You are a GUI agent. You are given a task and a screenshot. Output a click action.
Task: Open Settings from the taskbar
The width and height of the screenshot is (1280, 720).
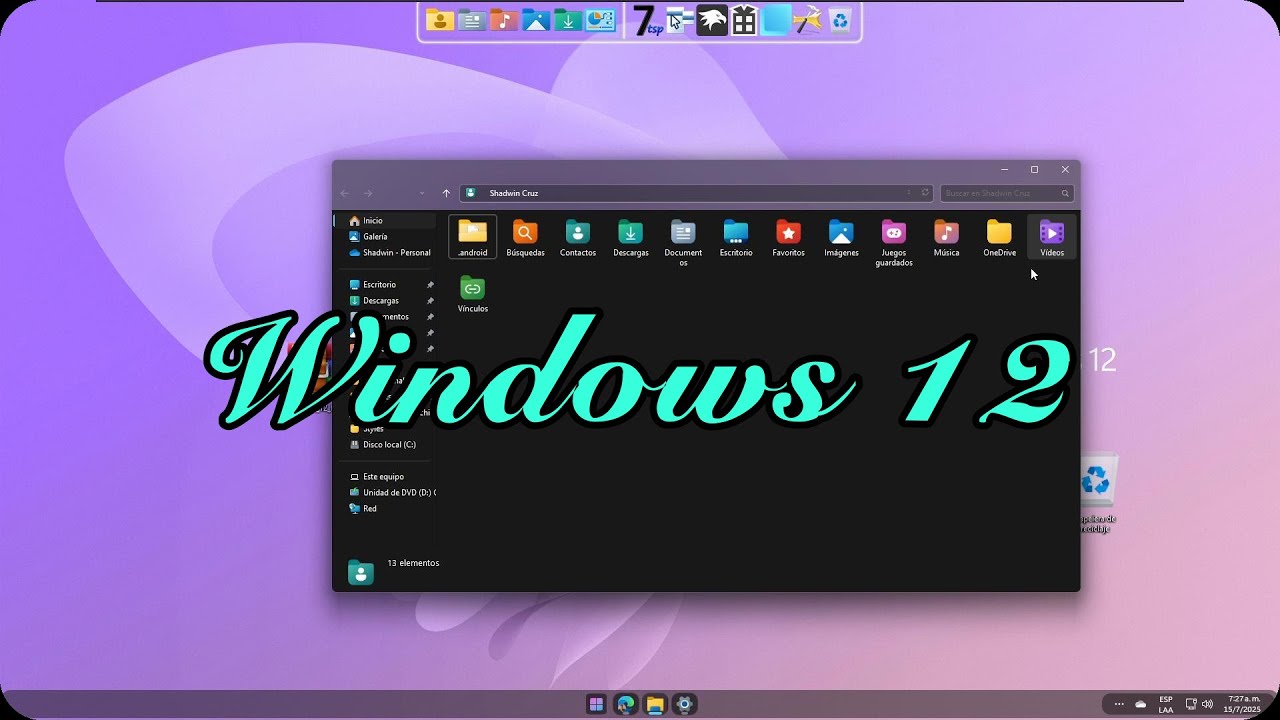click(684, 704)
